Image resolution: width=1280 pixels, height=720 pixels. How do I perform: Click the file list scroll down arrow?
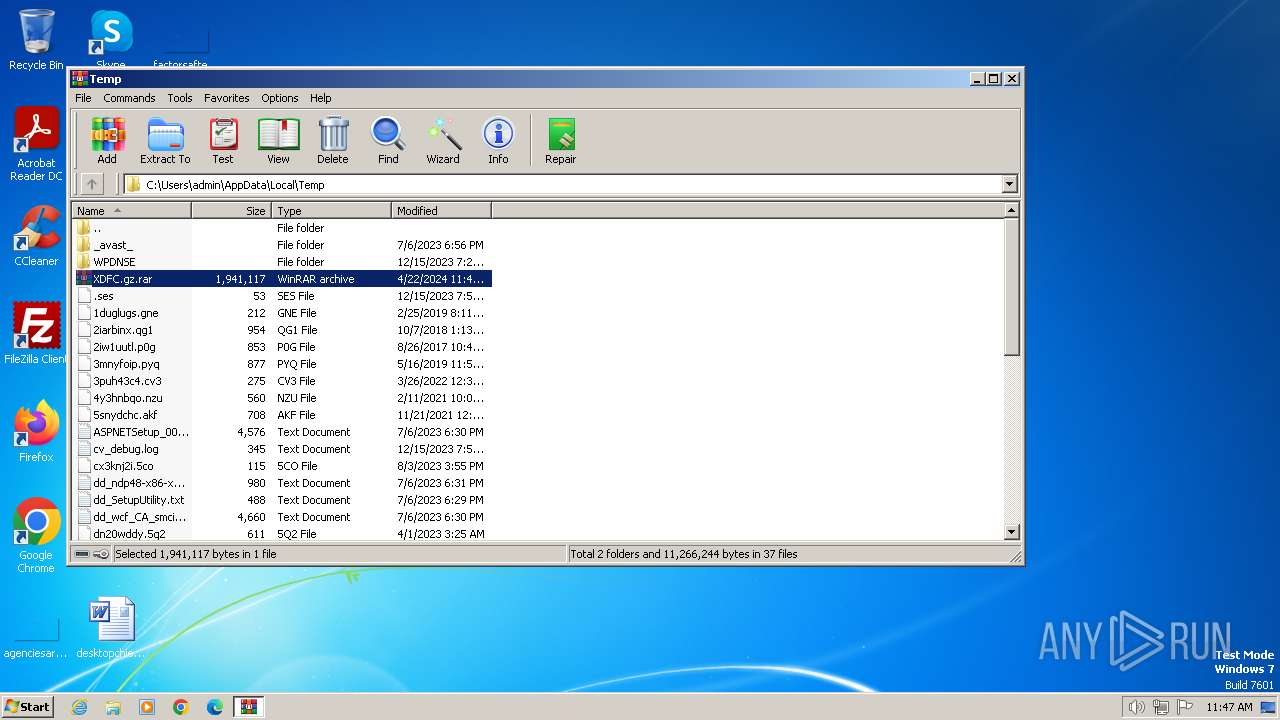pos(1011,533)
